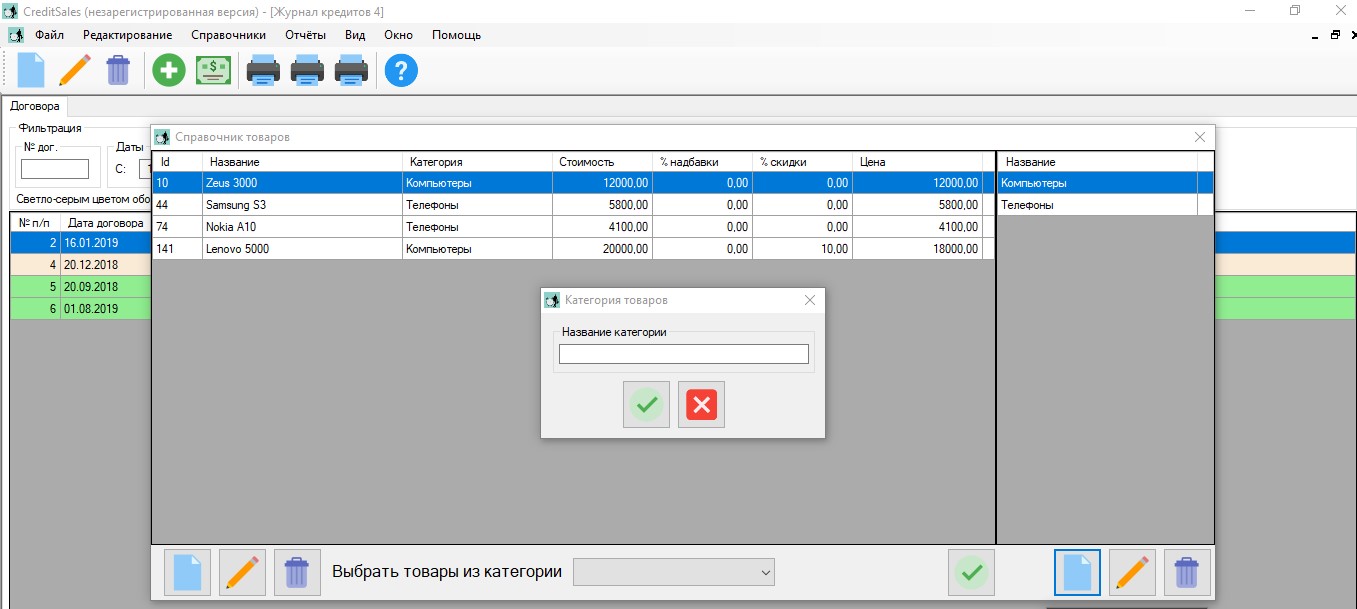1357x609 pixels.
Task: Click the Id column header
Action: 178,162
